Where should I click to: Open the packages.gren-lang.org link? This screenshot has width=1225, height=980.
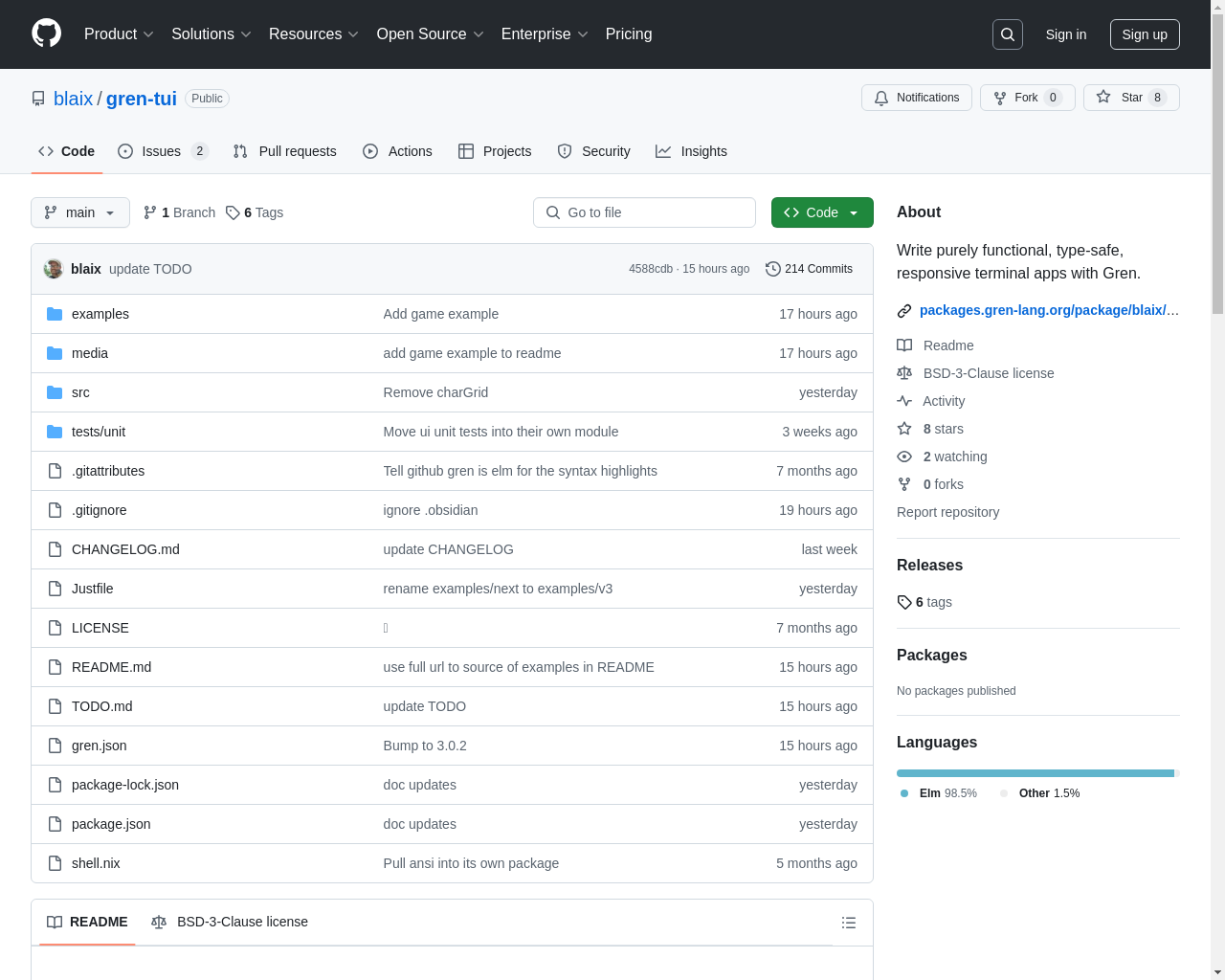[1049, 310]
